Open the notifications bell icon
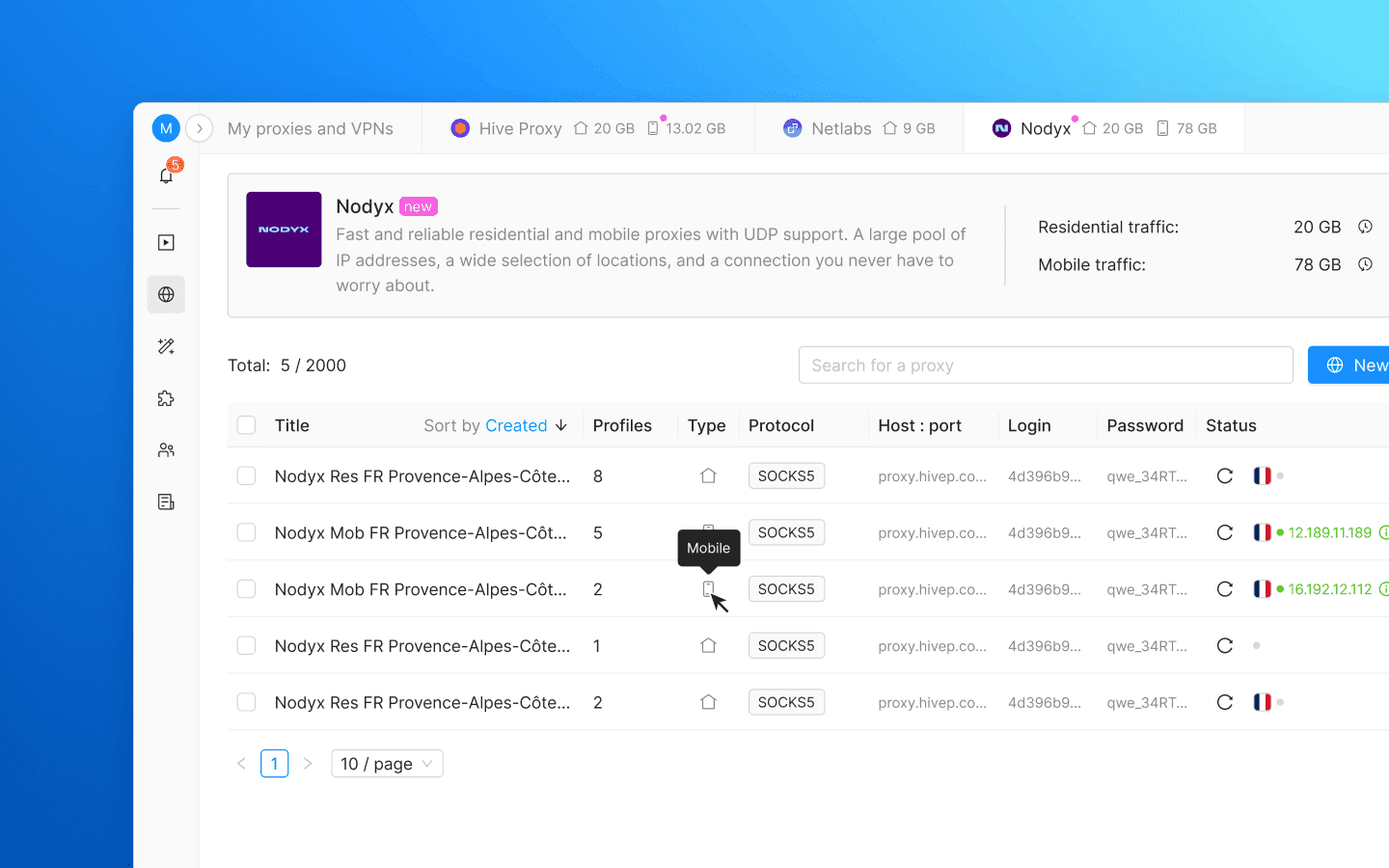The height and width of the screenshot is (868, 1389). 166,176
